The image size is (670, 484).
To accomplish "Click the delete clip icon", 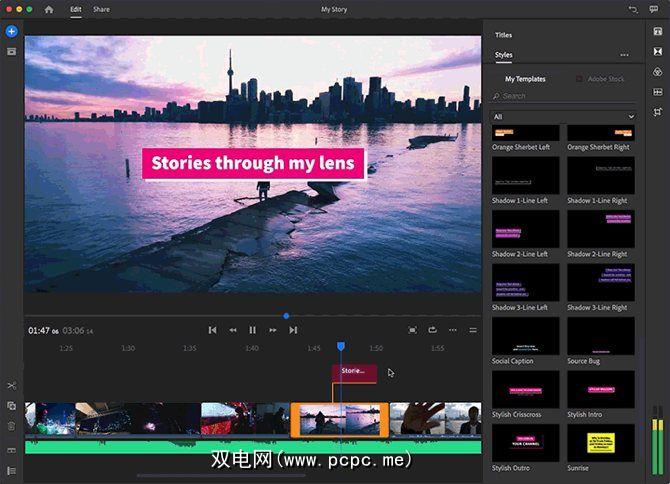I will coord(12,426).
